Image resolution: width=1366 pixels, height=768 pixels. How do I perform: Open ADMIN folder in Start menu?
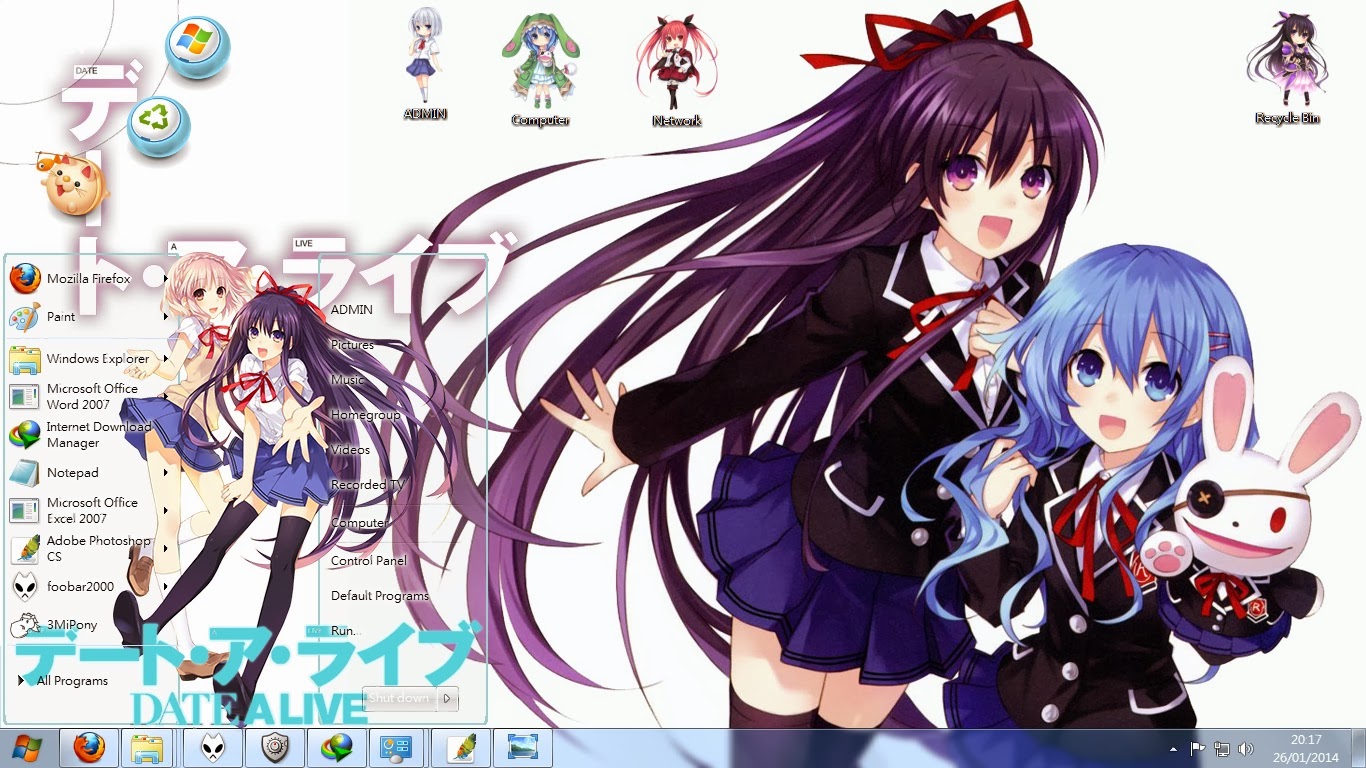(x=352, y=310)
